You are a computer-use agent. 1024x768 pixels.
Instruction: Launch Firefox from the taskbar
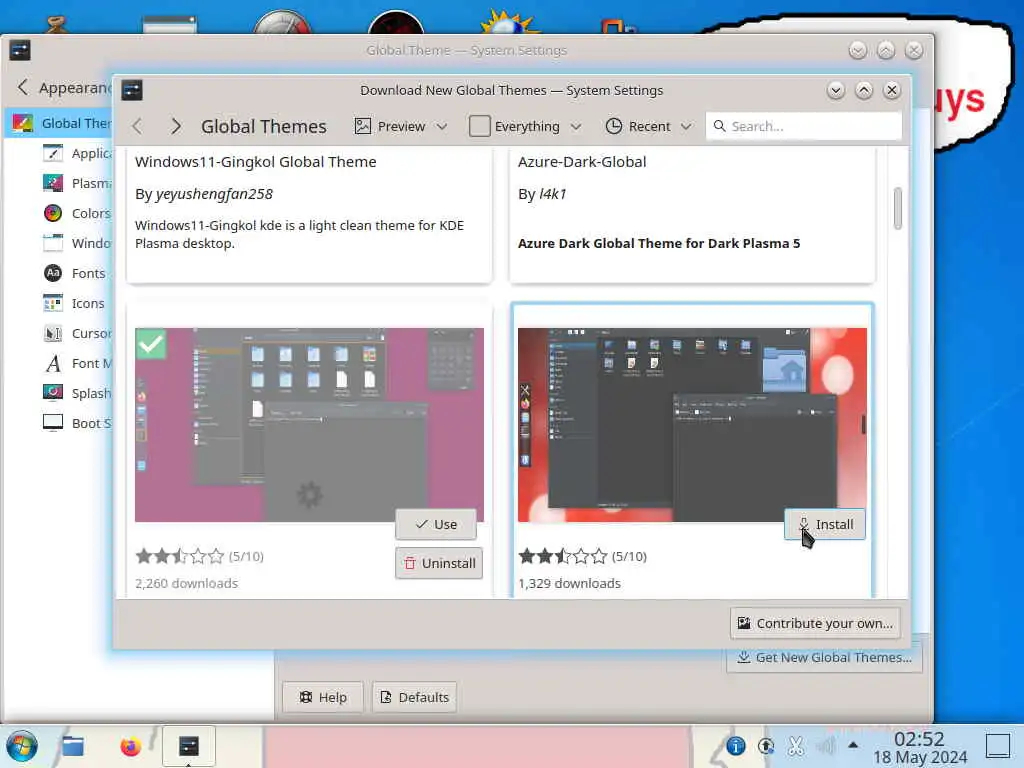coord(131,746)
